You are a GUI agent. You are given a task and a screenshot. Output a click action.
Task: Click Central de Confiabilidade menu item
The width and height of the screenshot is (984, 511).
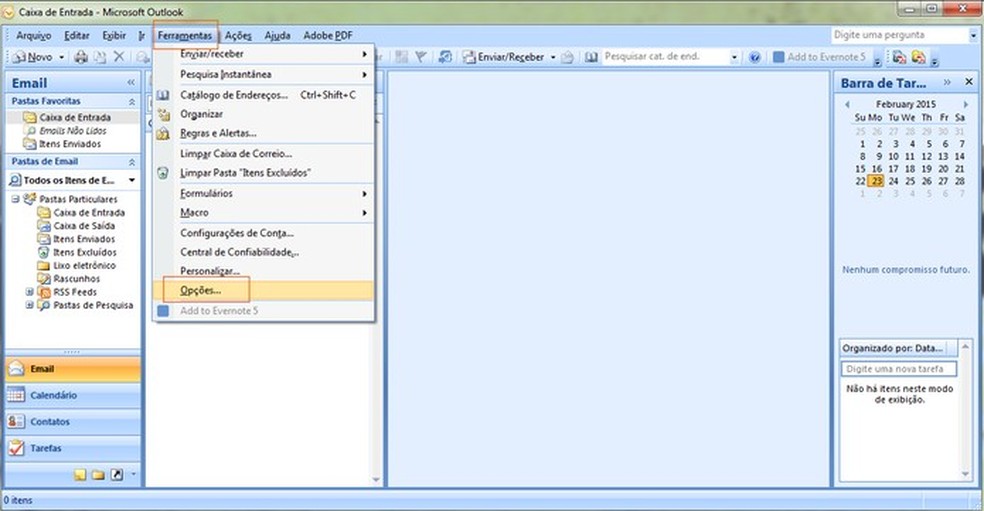pos(264,252)
